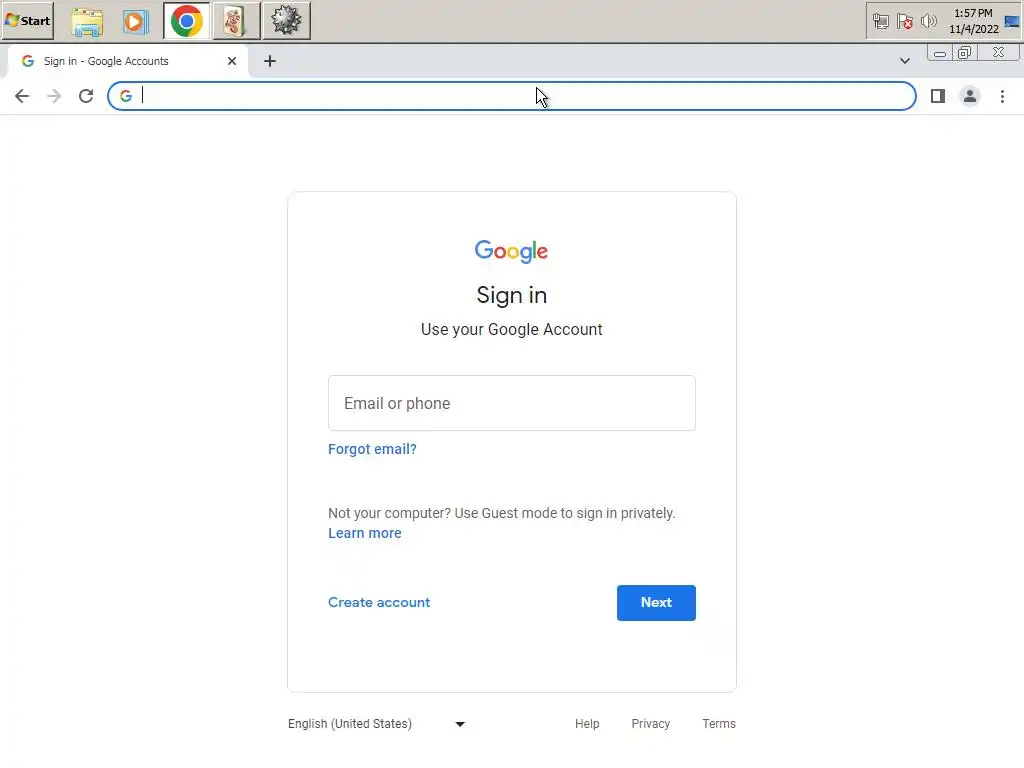Go forward with the forward arrow
The height and width of the screenshot is (768, 1024).
tap(54, 96)
